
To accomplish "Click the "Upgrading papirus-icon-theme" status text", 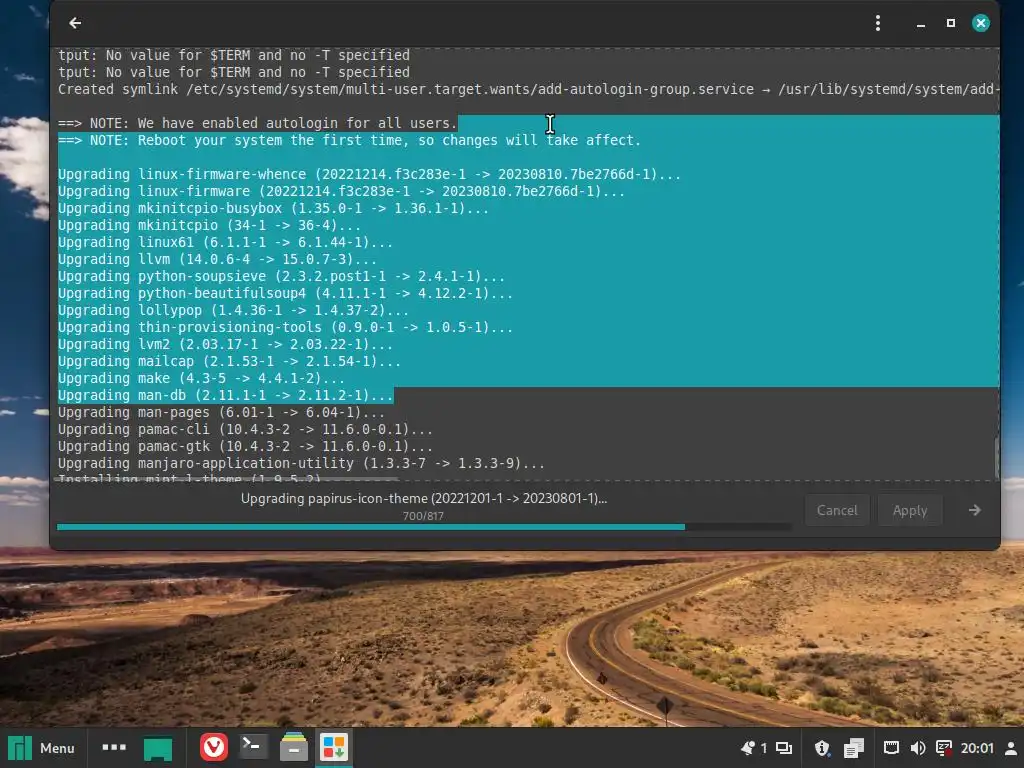I will click(424, 498).
